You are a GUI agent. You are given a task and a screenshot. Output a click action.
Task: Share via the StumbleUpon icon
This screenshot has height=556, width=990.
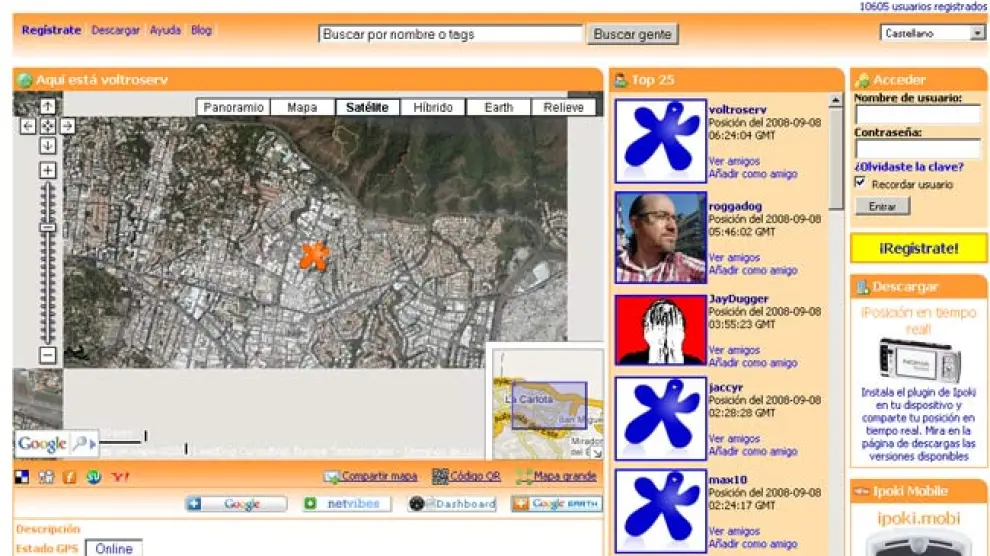tap(94, 477)
